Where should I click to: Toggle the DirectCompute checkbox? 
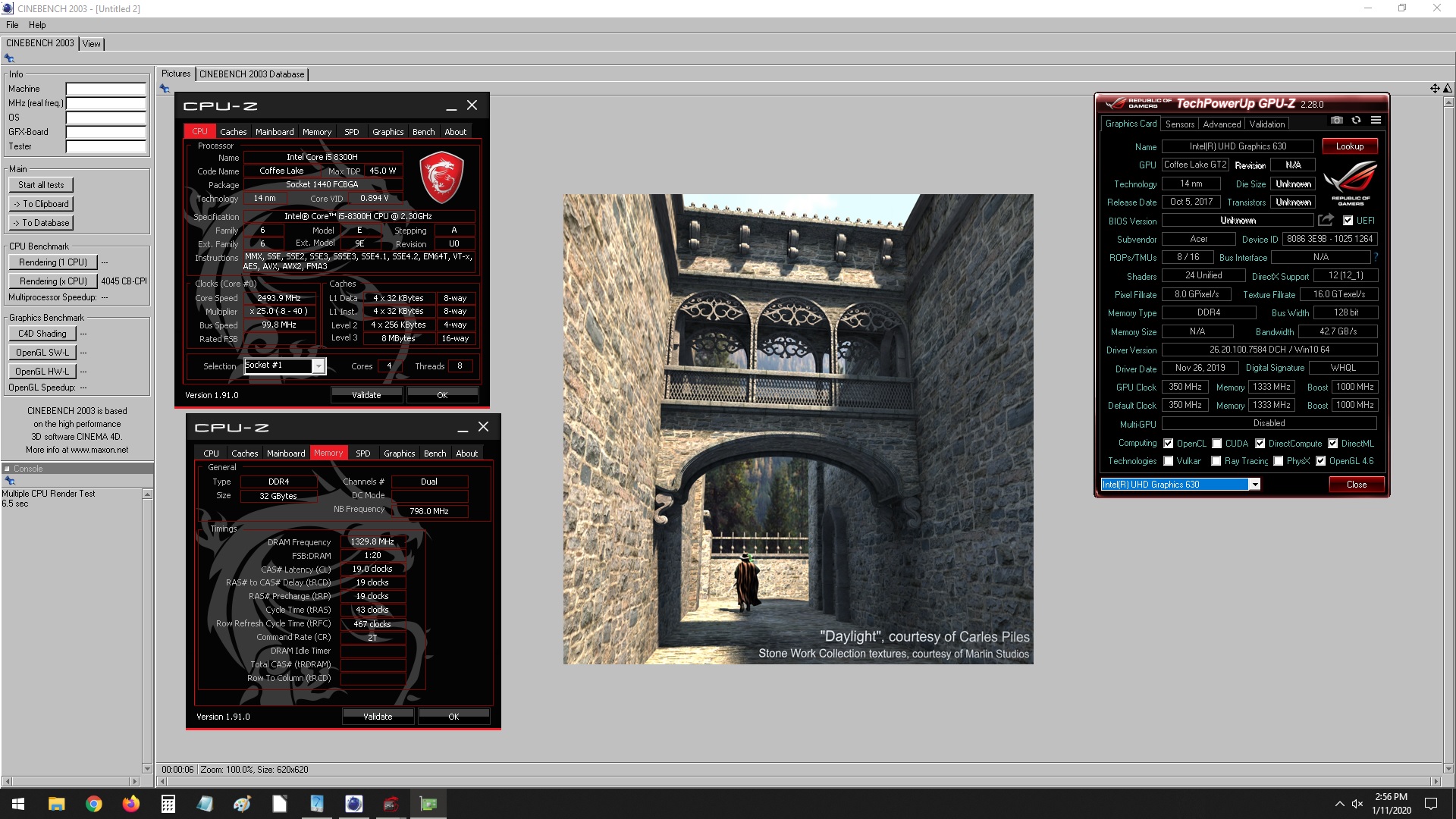coord(1260,444)
